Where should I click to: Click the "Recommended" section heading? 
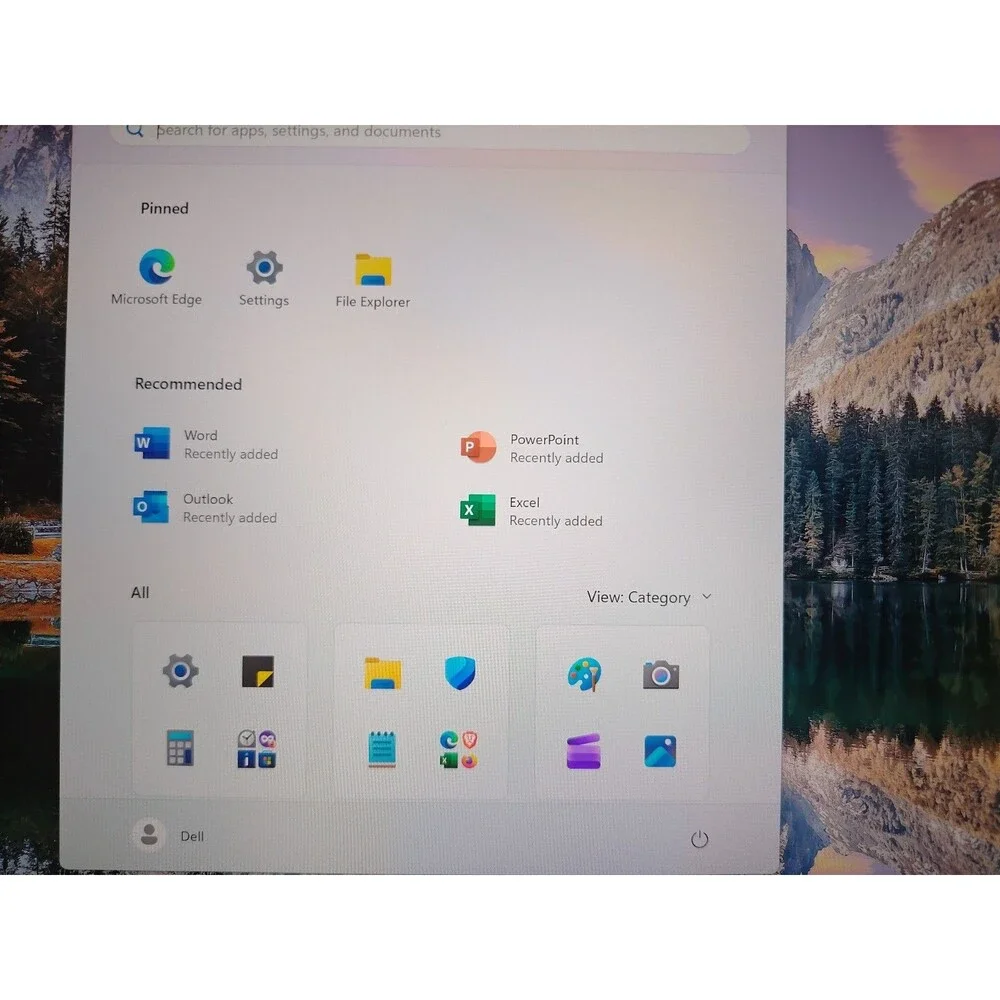pyautogui.click(x=188, y=384)
